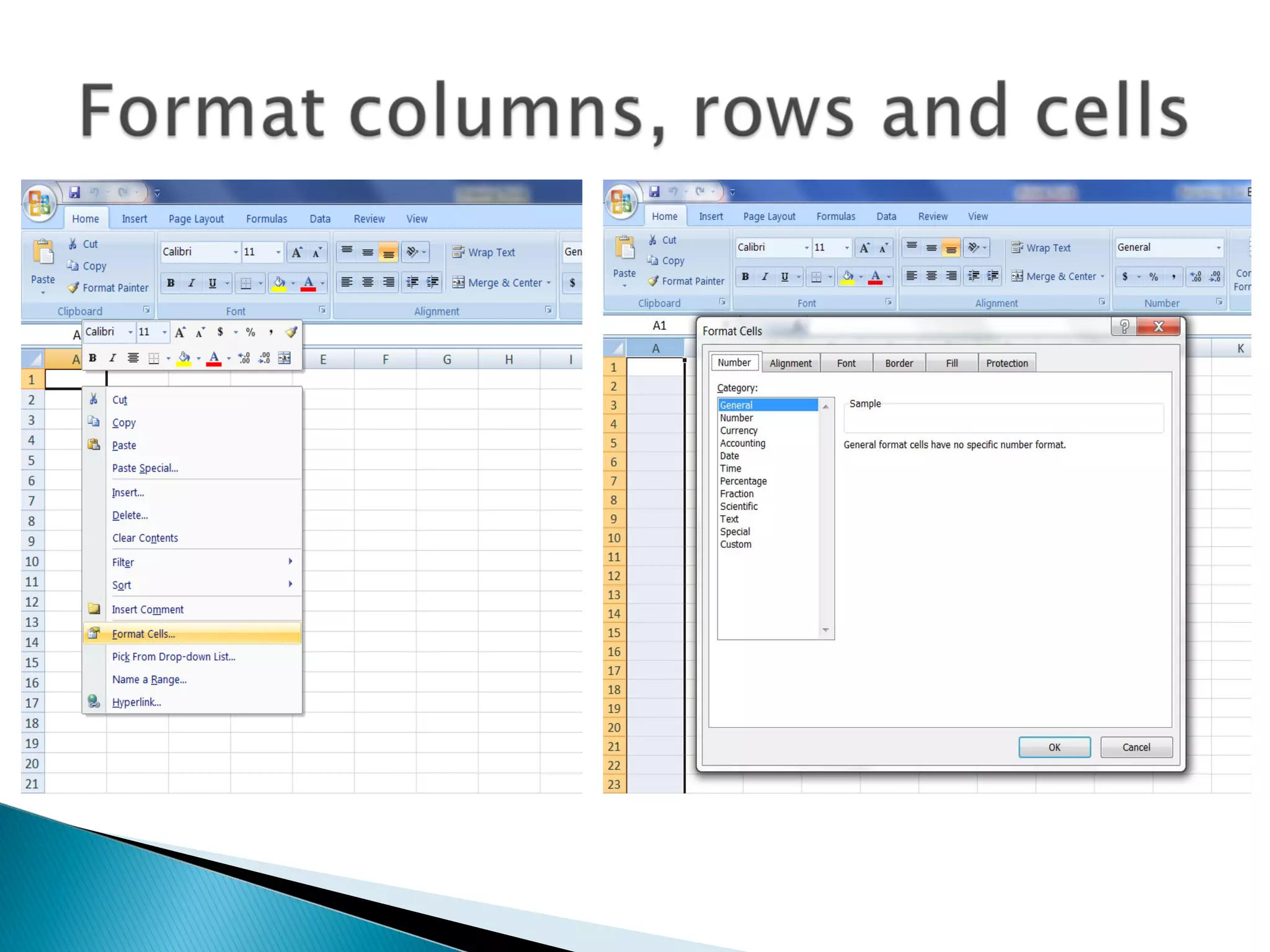1270x952 pixels.
Task: Open the General number format dropdown
Action: click(1219, 248)
